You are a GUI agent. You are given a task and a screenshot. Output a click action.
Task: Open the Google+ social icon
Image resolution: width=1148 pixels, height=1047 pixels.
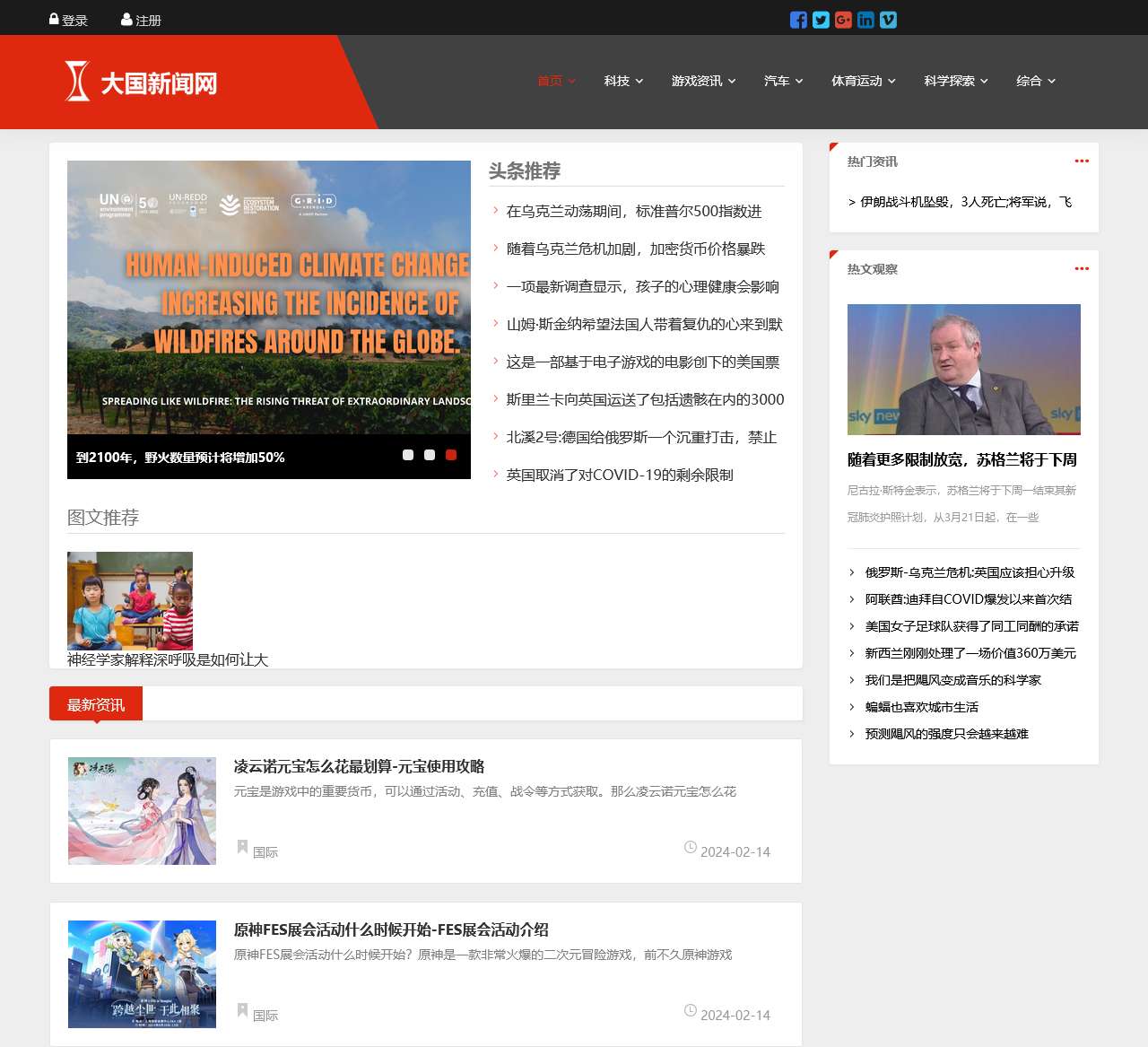(x=842, y=19)
